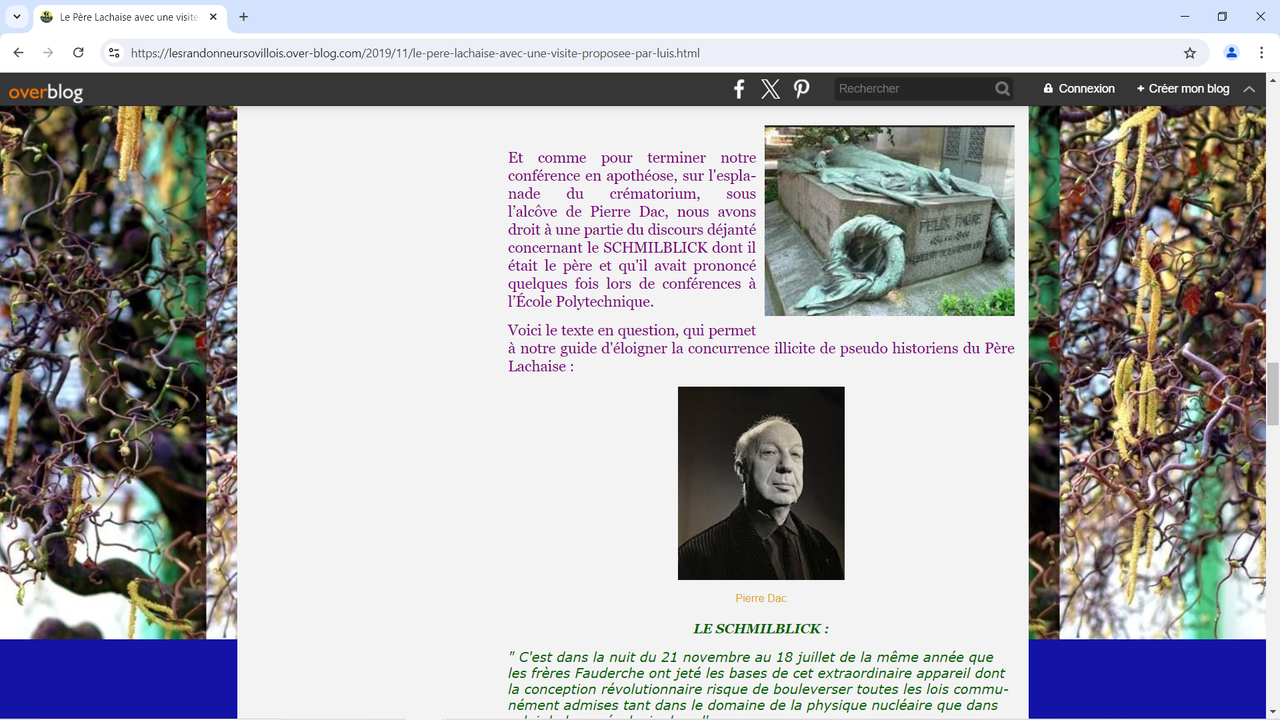Close the Le Père Lachaise tab
The height and width of the screenshot is (720, 1280).
tap(213, 17)
